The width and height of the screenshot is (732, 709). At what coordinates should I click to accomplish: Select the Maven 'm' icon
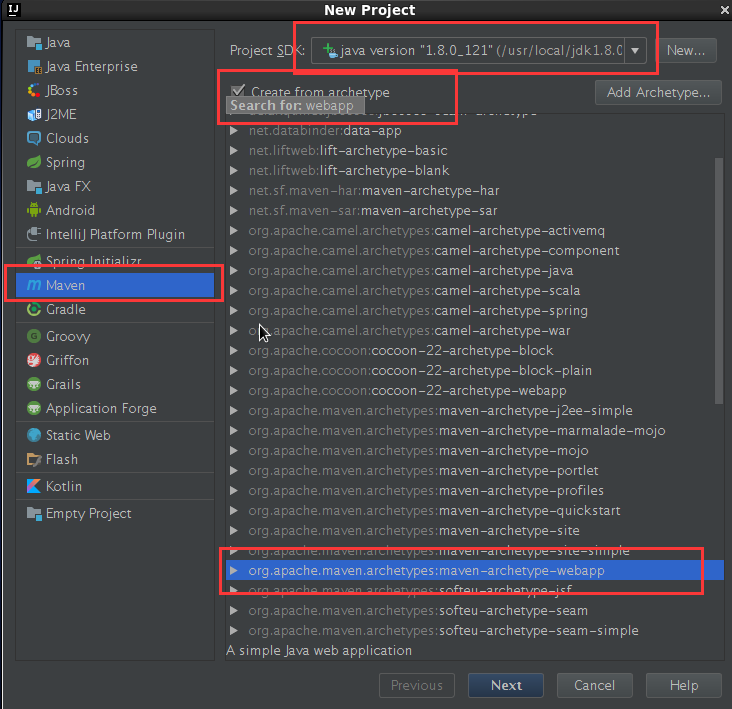[x=34, y=285]
